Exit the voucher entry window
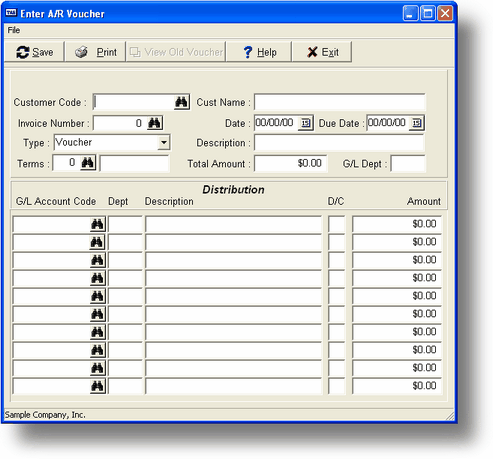Screen dimensions: 493x459 point(322,52)
